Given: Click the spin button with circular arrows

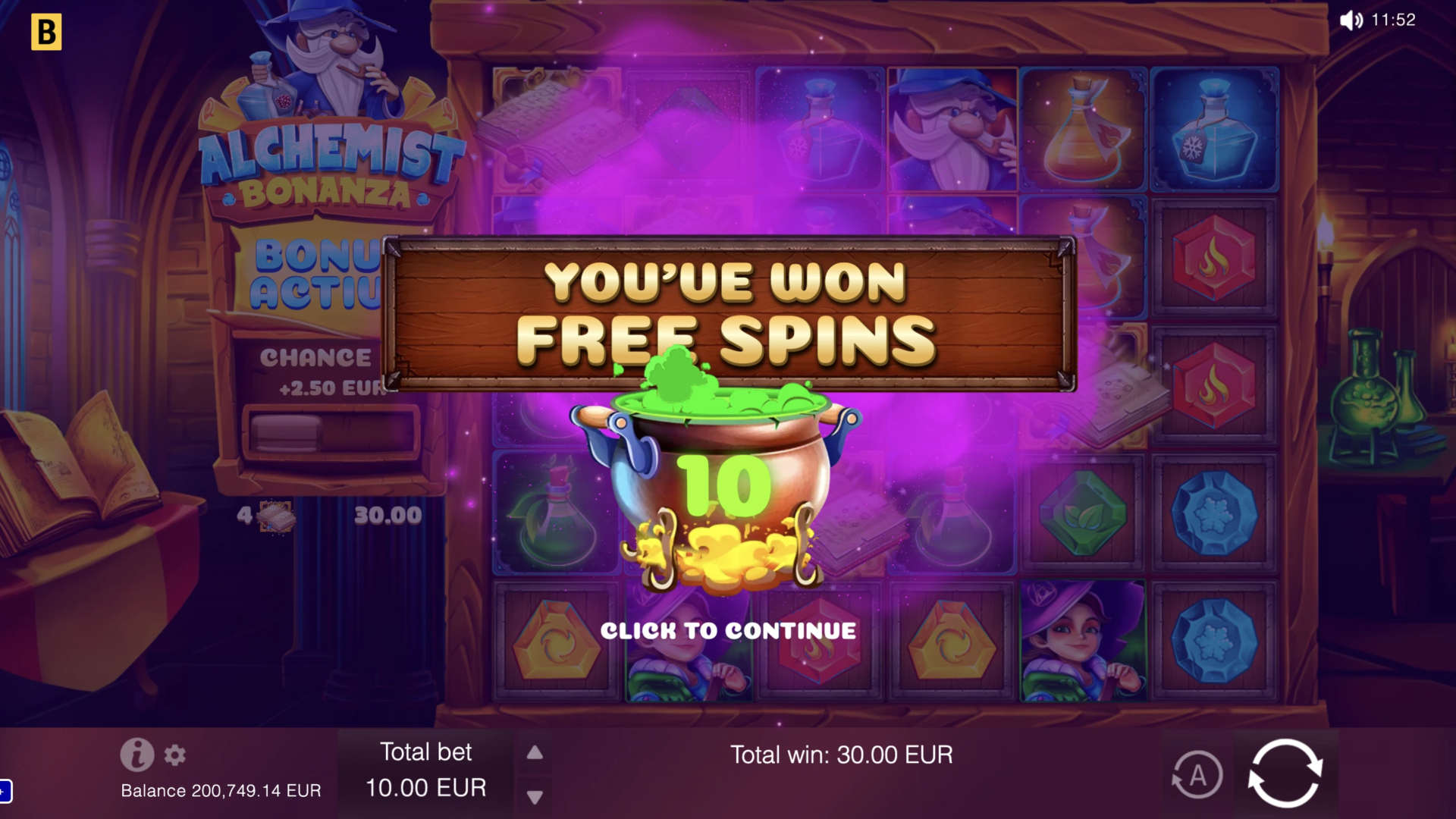Looking at the screenshot, I should pos(1285,773).
